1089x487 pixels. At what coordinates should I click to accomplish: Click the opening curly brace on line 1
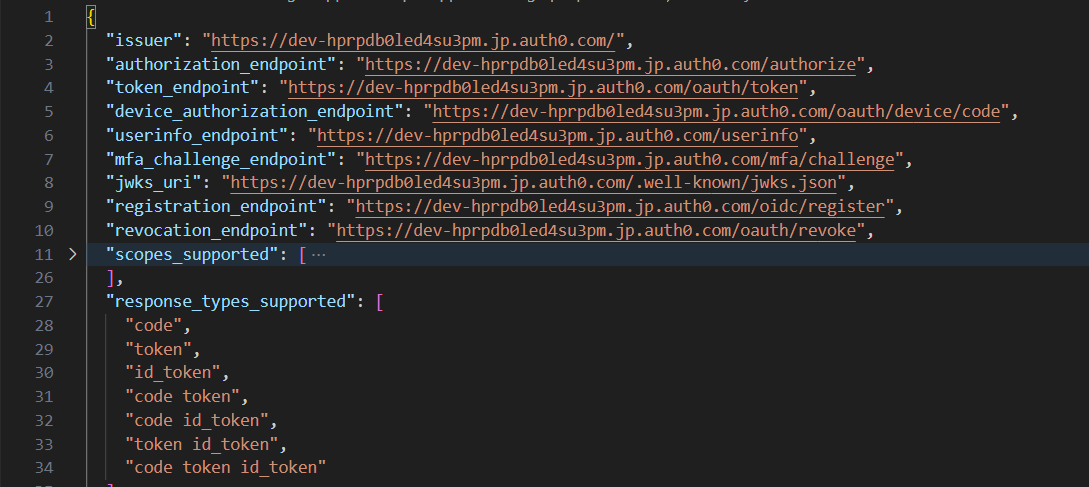pyautogui.click(x=91, y=17)
